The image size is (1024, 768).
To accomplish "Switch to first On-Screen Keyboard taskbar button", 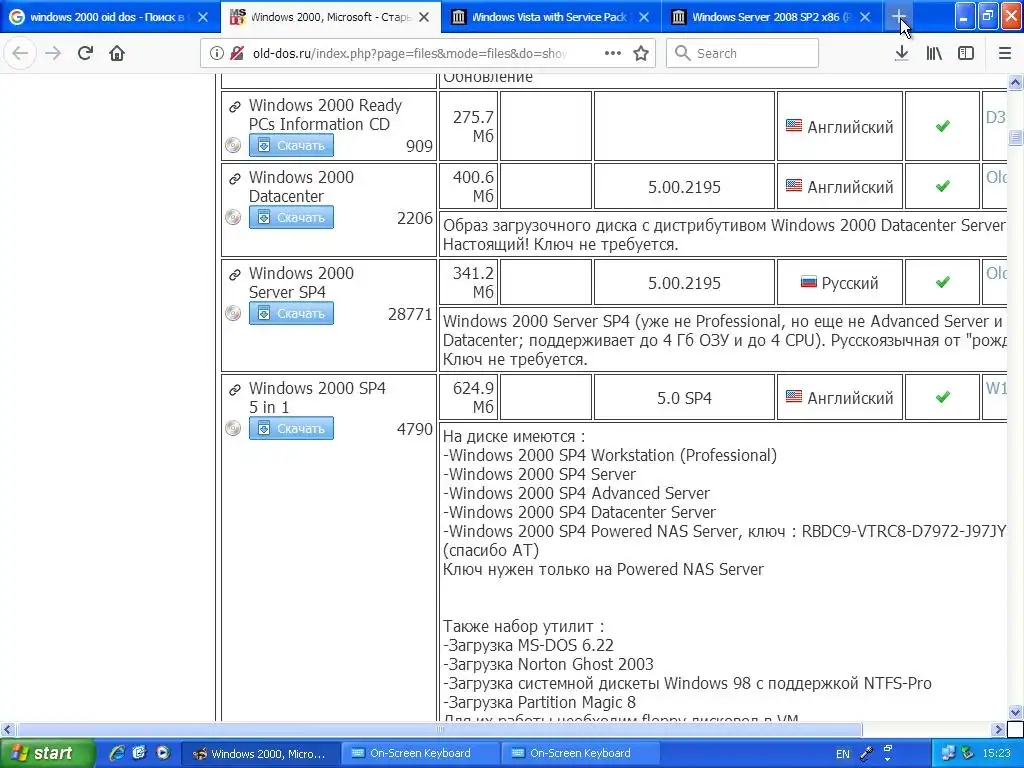I will tap(421, 753).
